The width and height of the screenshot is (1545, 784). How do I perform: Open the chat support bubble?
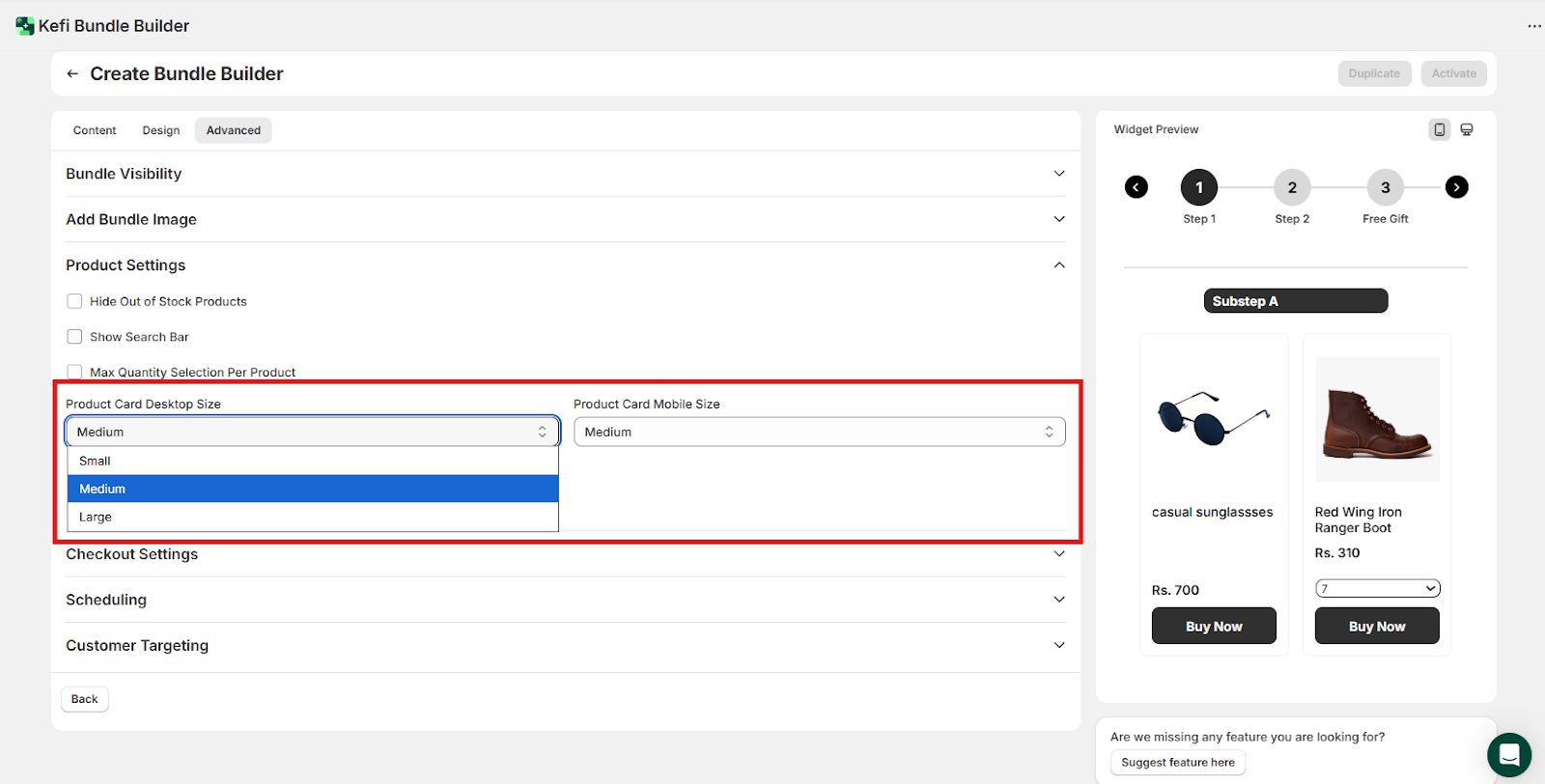[1508, 755]
